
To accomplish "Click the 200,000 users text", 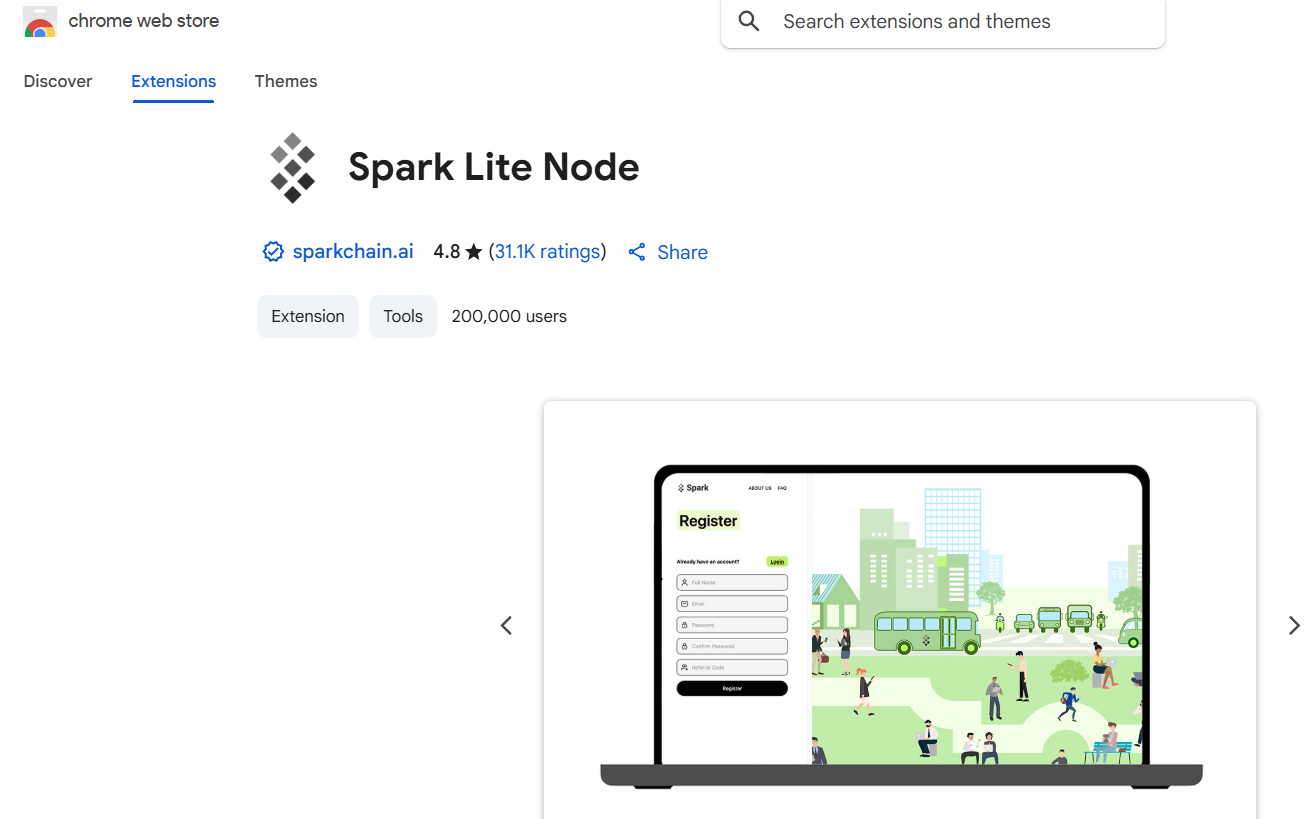I will 509,317.
